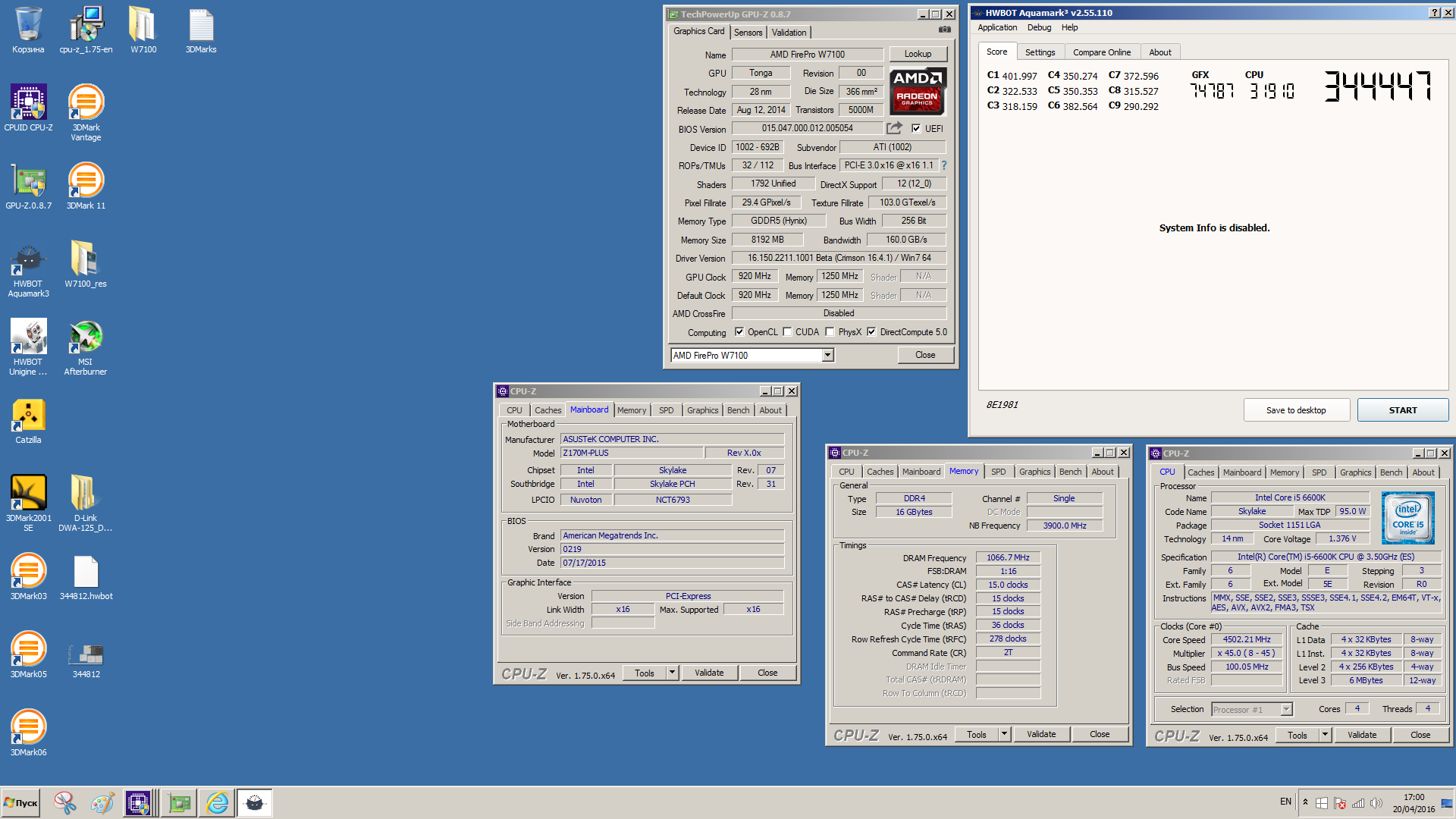Open the AMD FirePro W7100 GPU dropdown
1456x819 pixels.
[752, 355]
